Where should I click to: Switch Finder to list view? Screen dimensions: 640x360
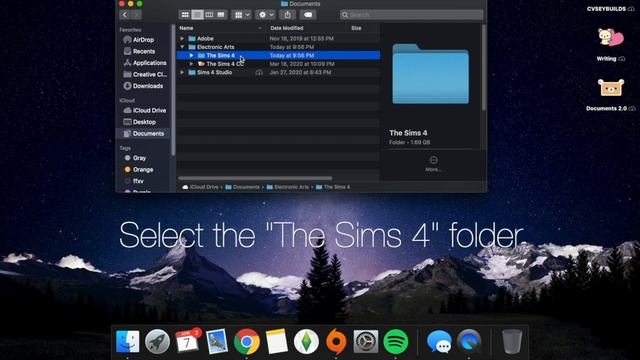click(197, 15)
